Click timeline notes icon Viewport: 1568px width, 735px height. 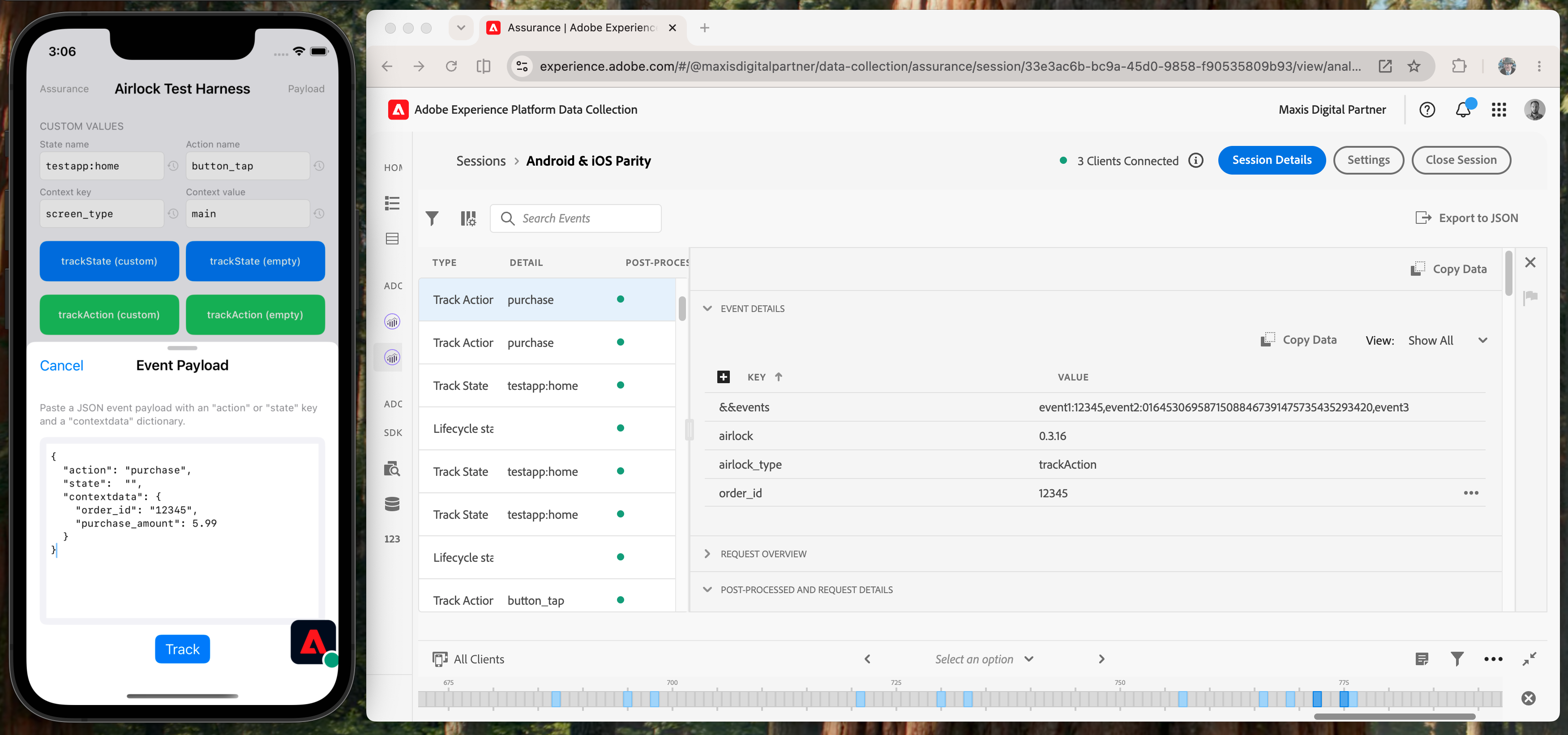pos(1422,659)
